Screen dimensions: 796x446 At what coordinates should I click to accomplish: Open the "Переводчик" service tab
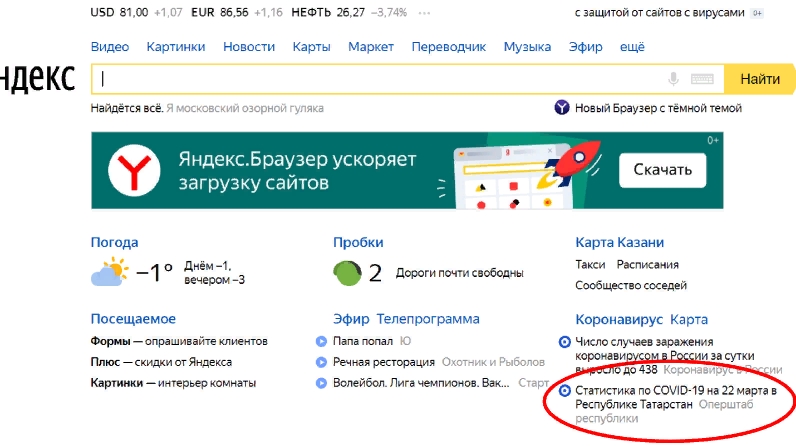pyautogui.click(x=448, y=47)
